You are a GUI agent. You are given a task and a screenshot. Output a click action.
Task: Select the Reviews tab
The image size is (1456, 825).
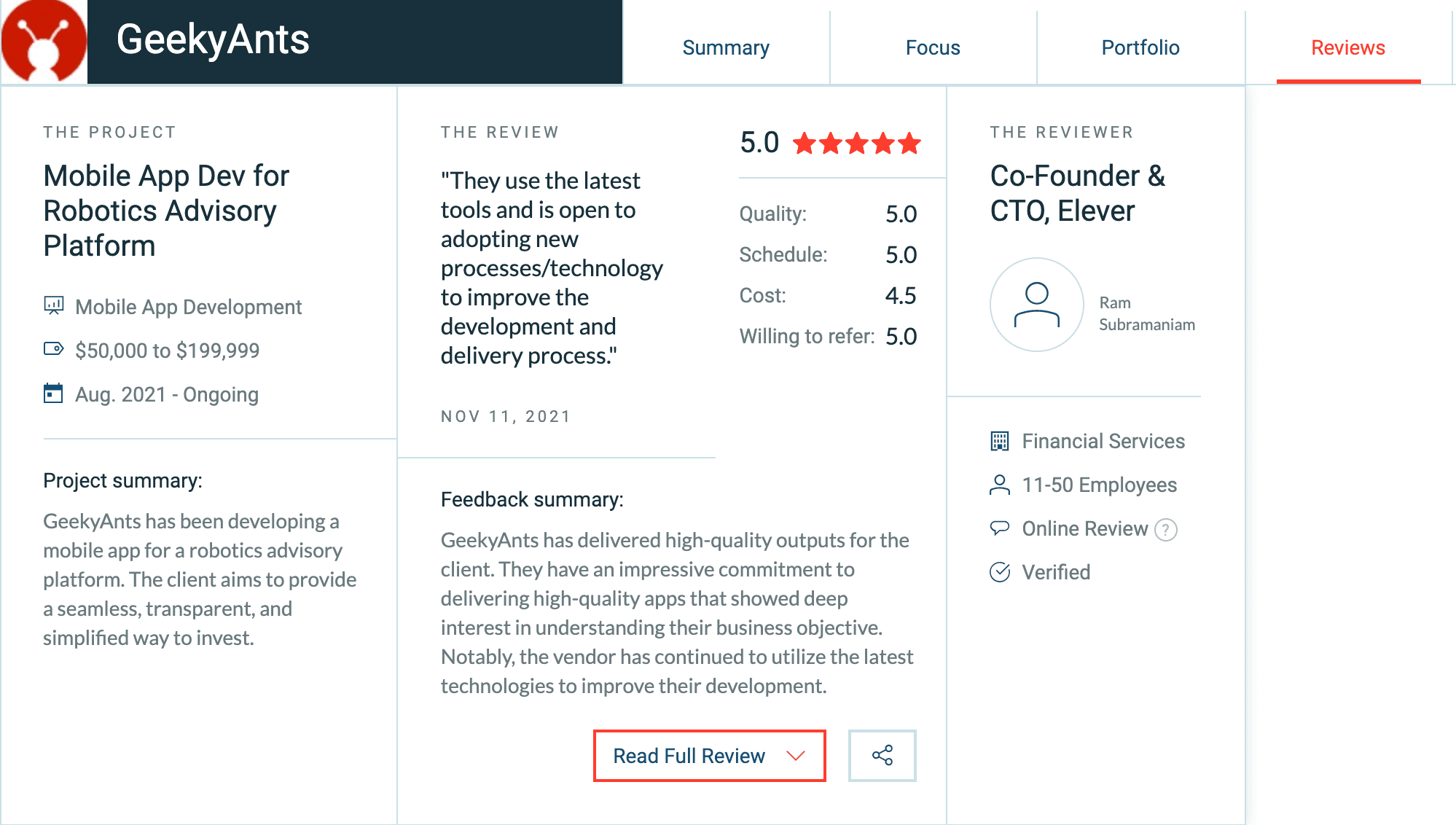pos(1348,48)
